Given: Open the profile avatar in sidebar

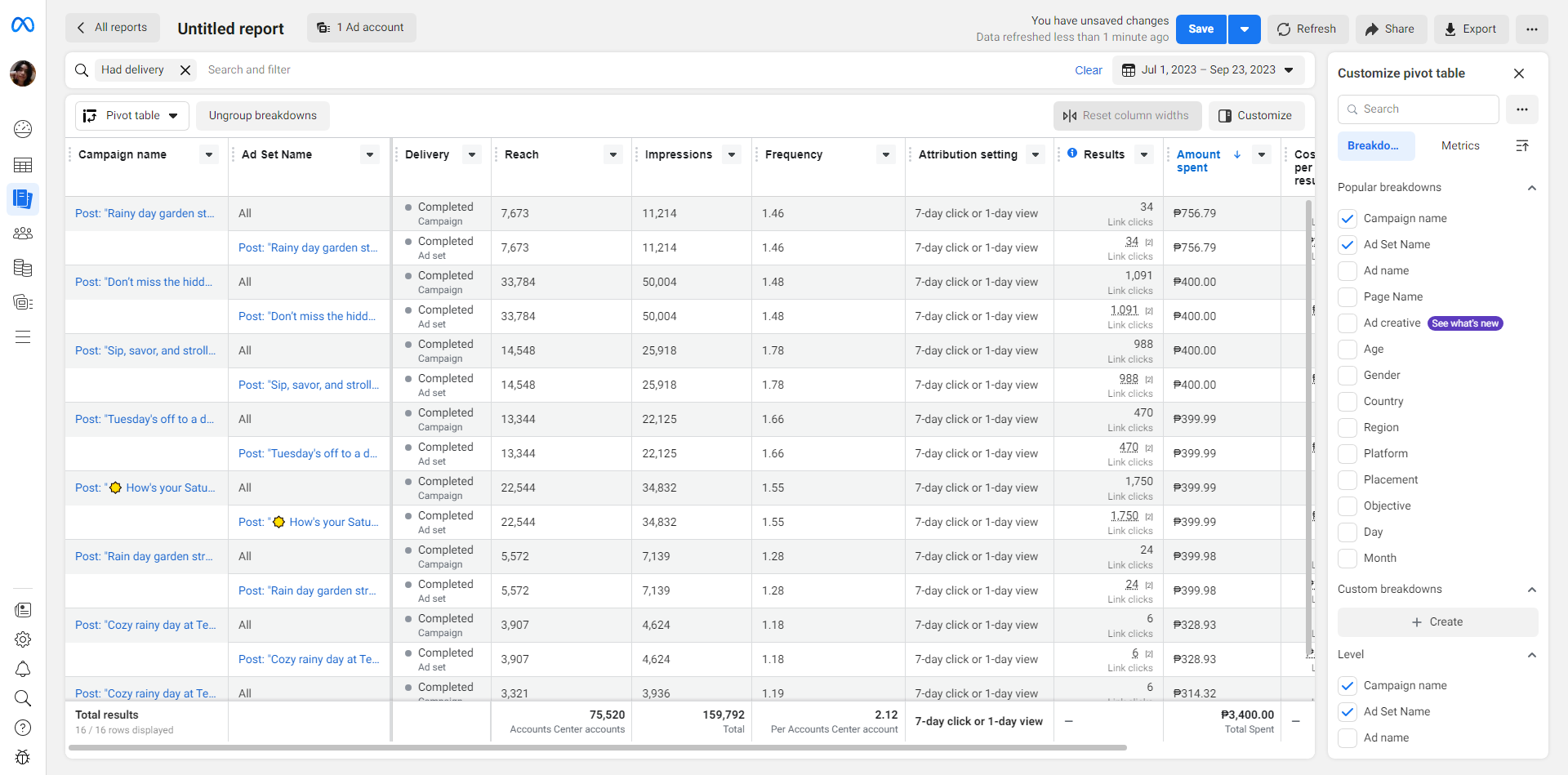Looking at the screenshot, I should click(x=23, y=73).
